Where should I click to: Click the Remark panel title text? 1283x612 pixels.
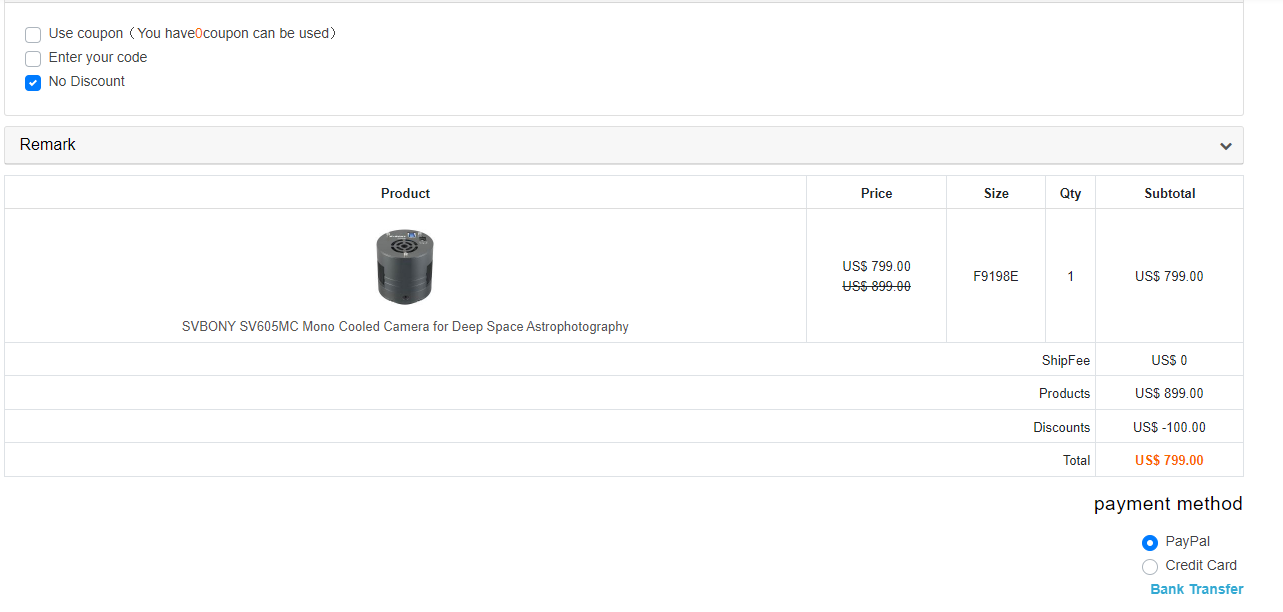coord(48,145)
